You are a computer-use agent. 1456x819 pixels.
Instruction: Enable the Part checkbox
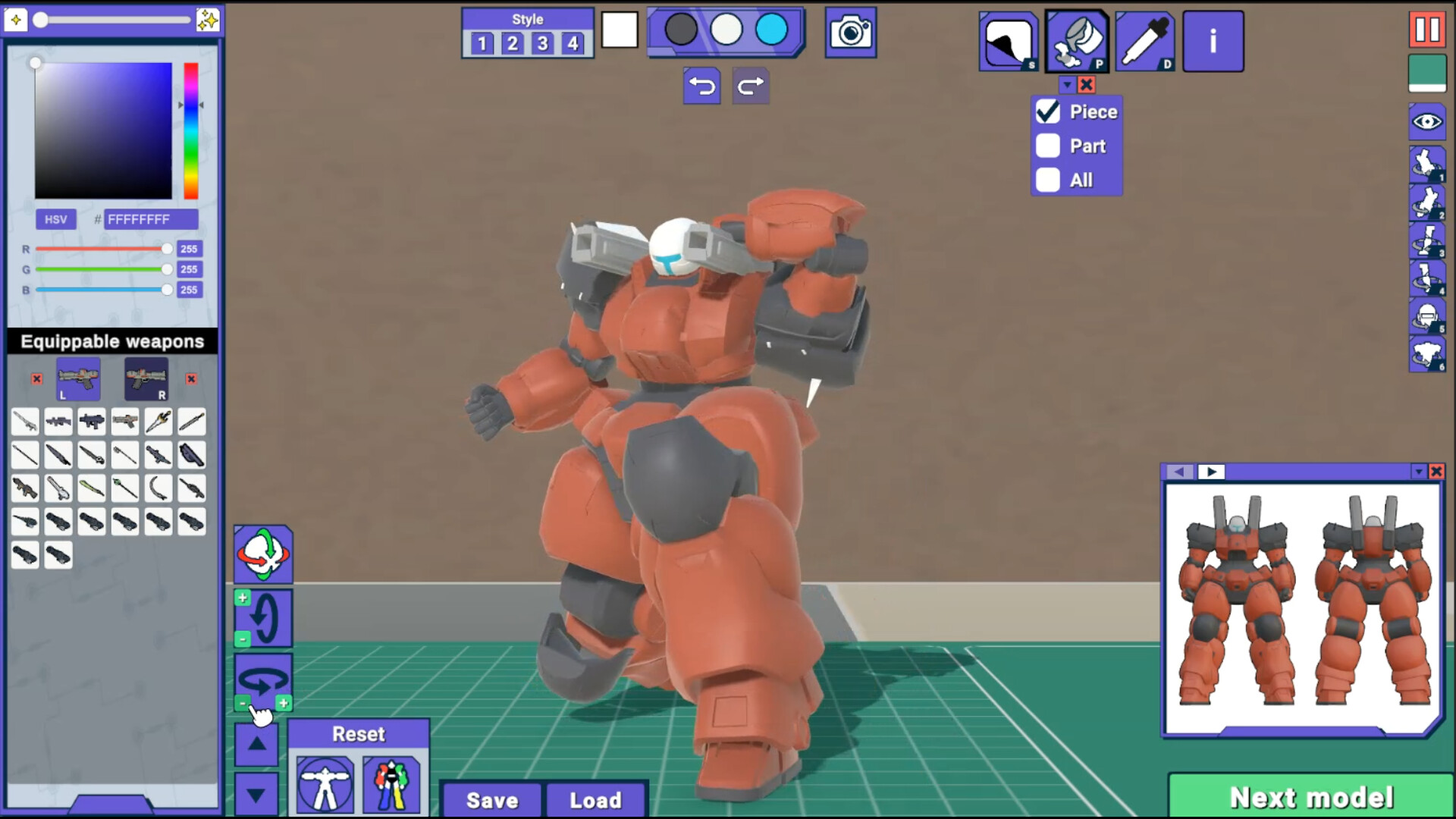tap(1048, 146)
